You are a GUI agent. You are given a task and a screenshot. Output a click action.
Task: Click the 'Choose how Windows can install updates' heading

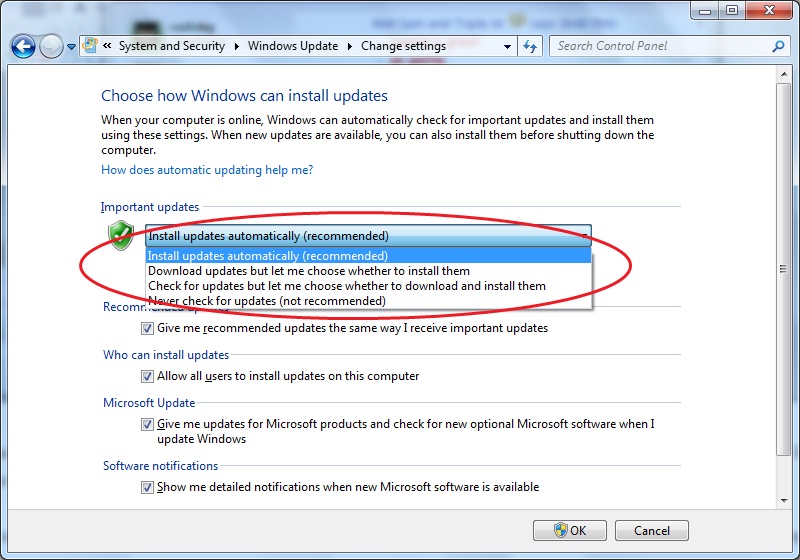pyautogui.click(x=244, y=96)
